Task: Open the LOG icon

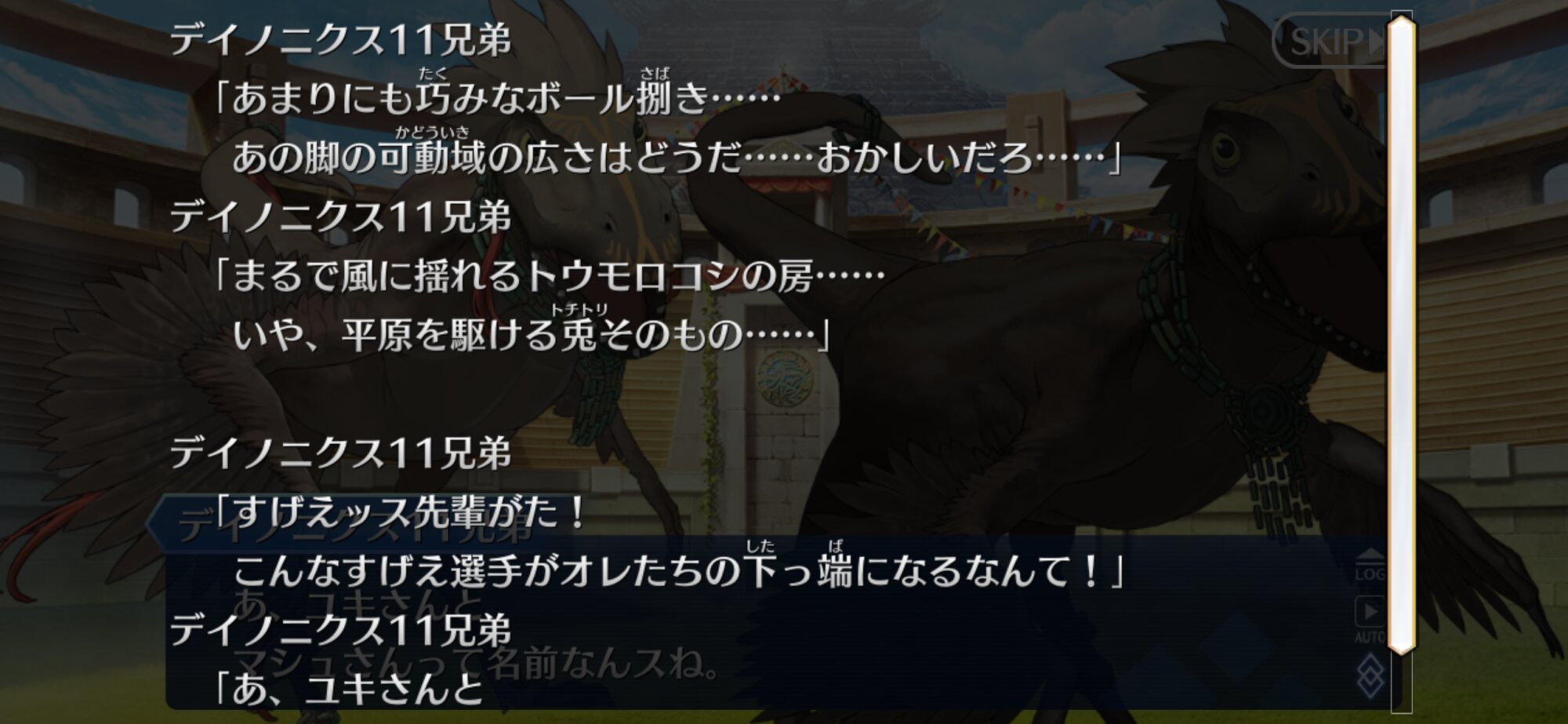Action: point(1370,566)
